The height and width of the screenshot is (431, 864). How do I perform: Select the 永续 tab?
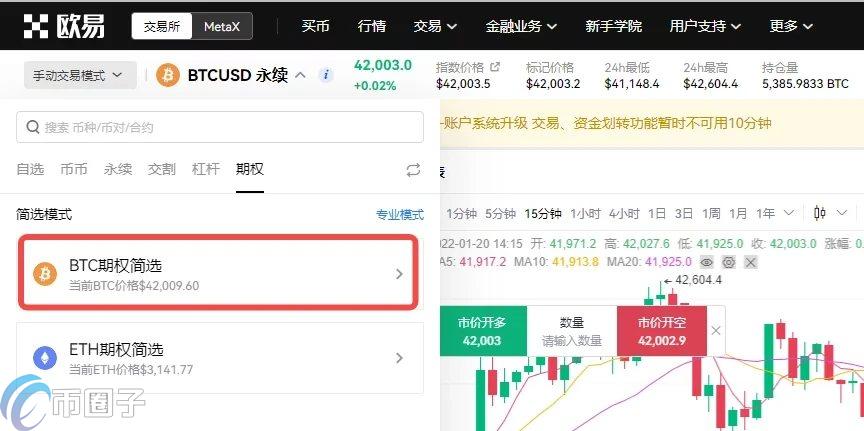pyautogui.click(x=118, y=169)
